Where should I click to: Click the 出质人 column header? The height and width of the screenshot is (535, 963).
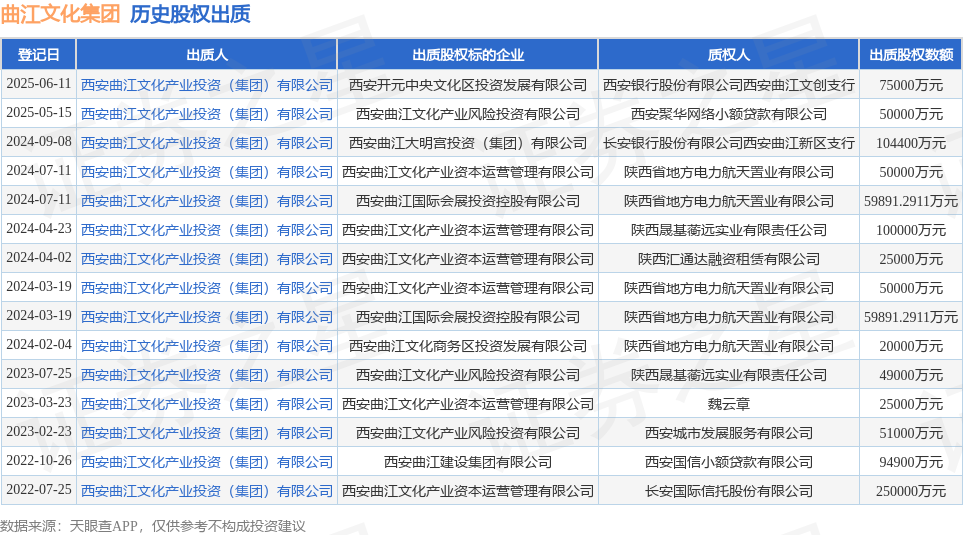(207, 55)
